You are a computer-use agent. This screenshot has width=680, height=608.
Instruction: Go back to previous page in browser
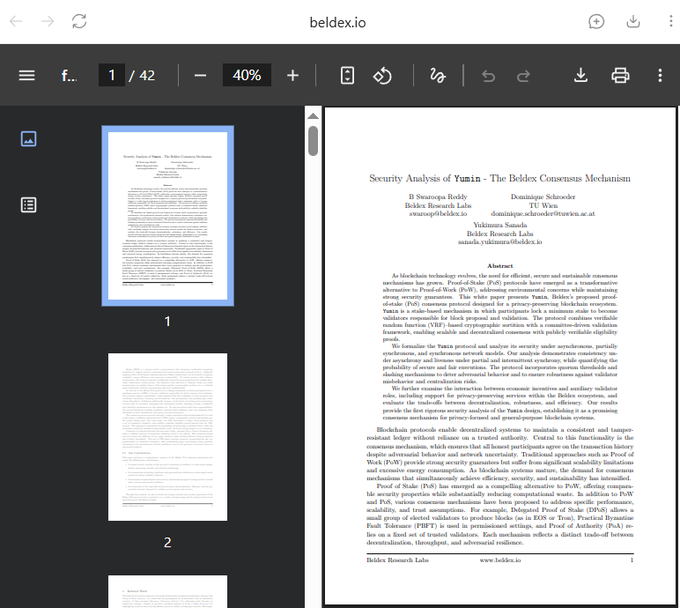coord(16,21)
